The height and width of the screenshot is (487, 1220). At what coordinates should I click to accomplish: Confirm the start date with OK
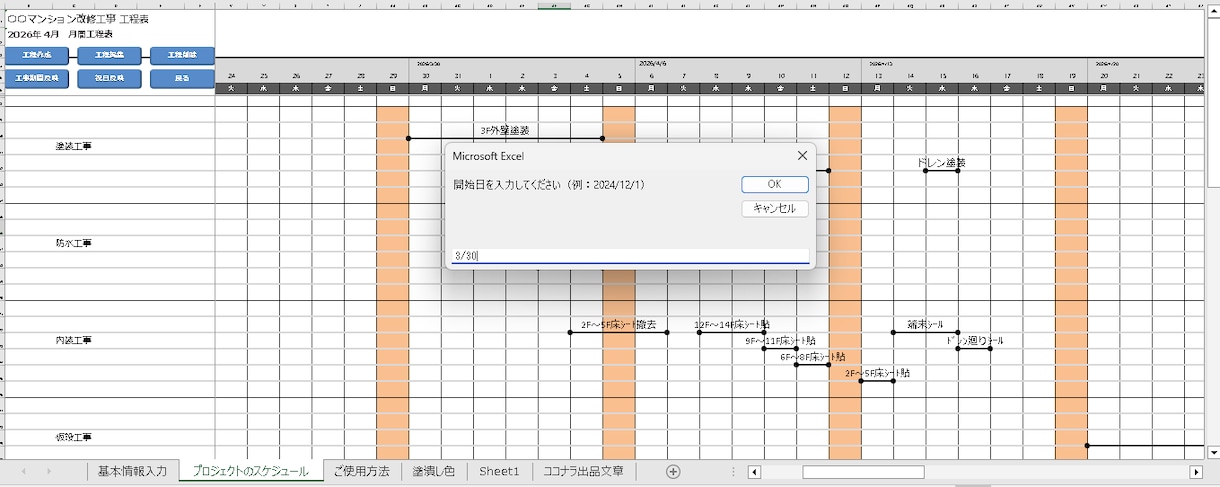pyautogui.click(x=775, y=185)
